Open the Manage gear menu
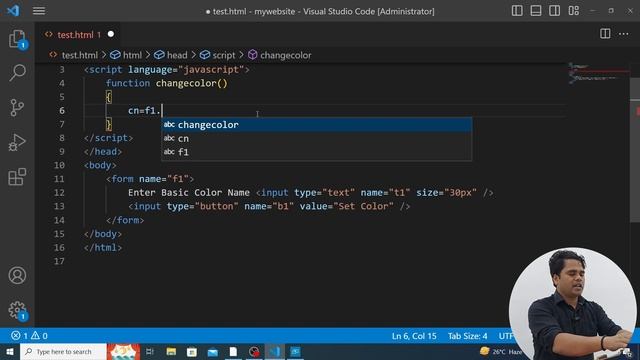The width and height of the screenshot is (640, 360). point(17,310)
